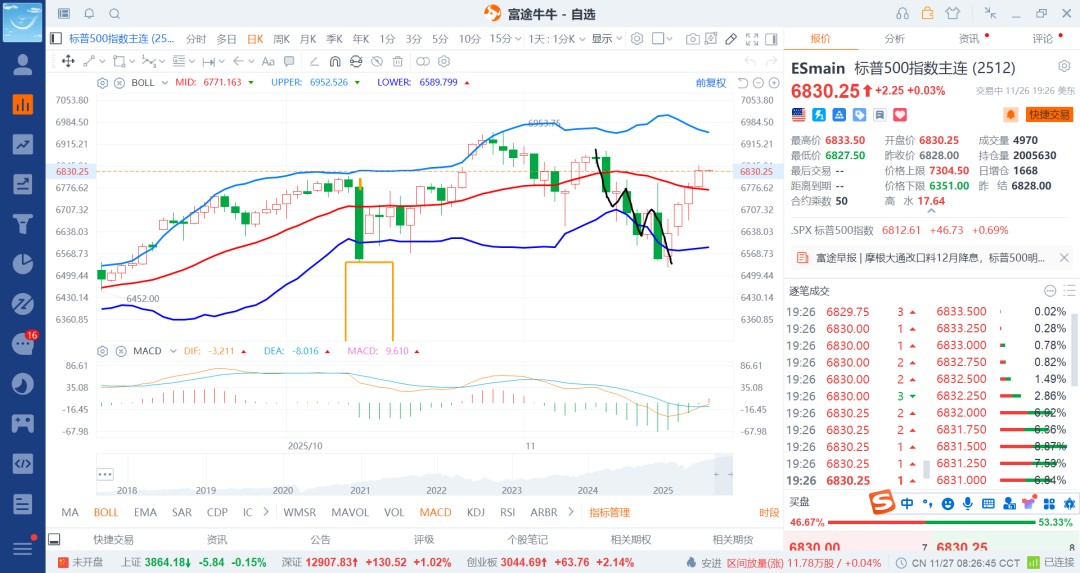
Task: Toggle left panel icon beside stock name
Action: tap(56, 39)
